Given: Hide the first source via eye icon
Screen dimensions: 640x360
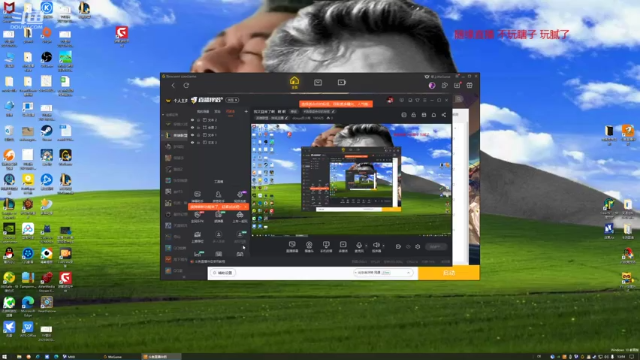Looking at the screenshot, I should 192,120.
